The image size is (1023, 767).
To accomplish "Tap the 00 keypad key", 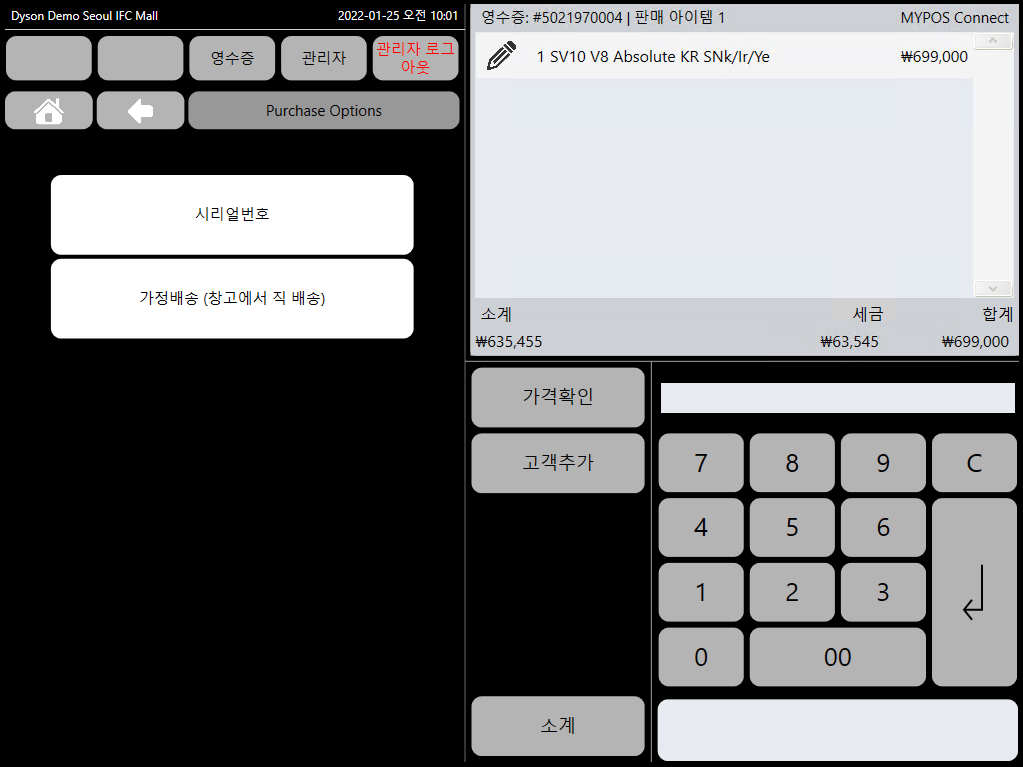I will 838,657.
